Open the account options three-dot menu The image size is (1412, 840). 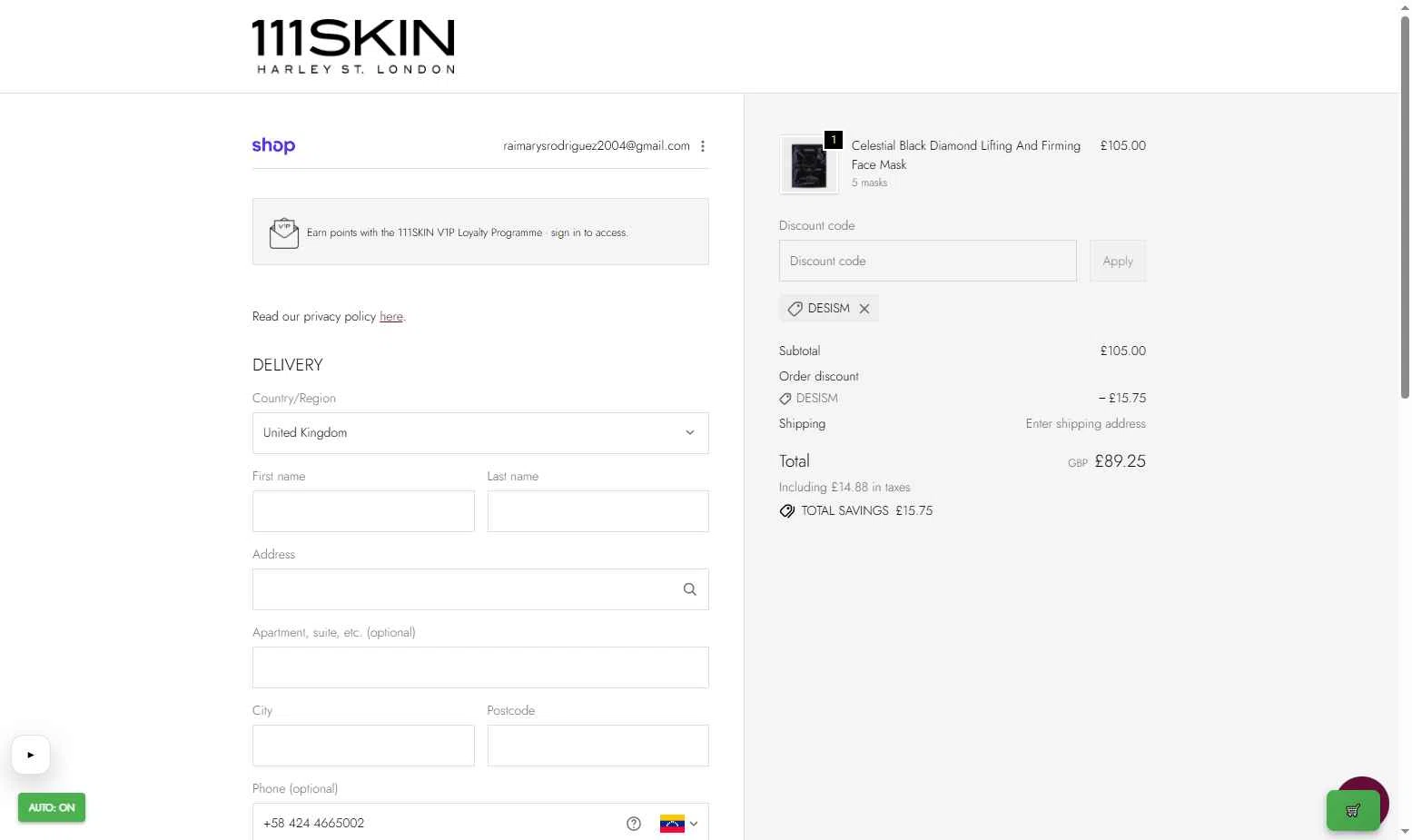(703, 146)
